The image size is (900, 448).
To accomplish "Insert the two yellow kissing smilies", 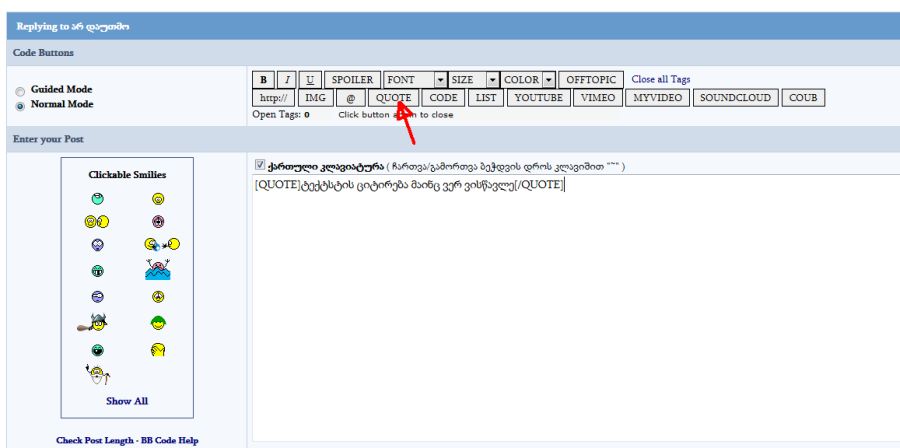I will 97,221.
